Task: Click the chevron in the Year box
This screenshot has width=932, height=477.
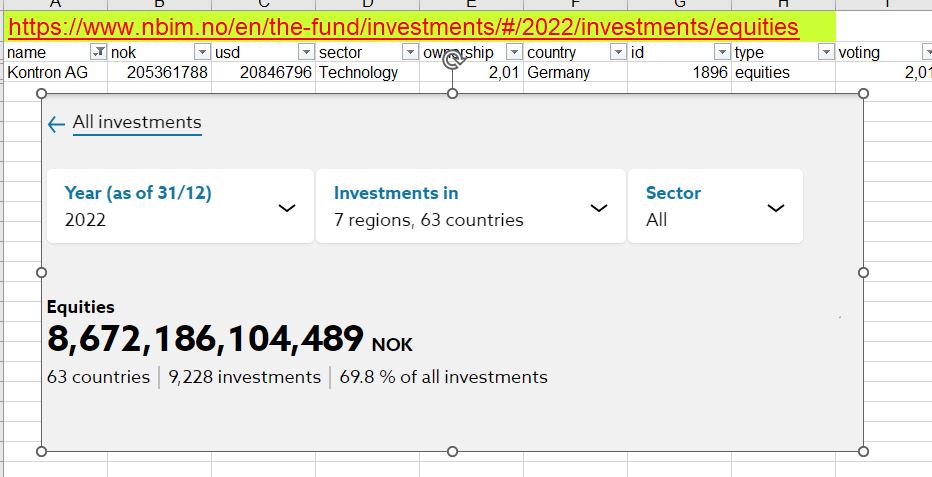Action: (x=287, y=208)
